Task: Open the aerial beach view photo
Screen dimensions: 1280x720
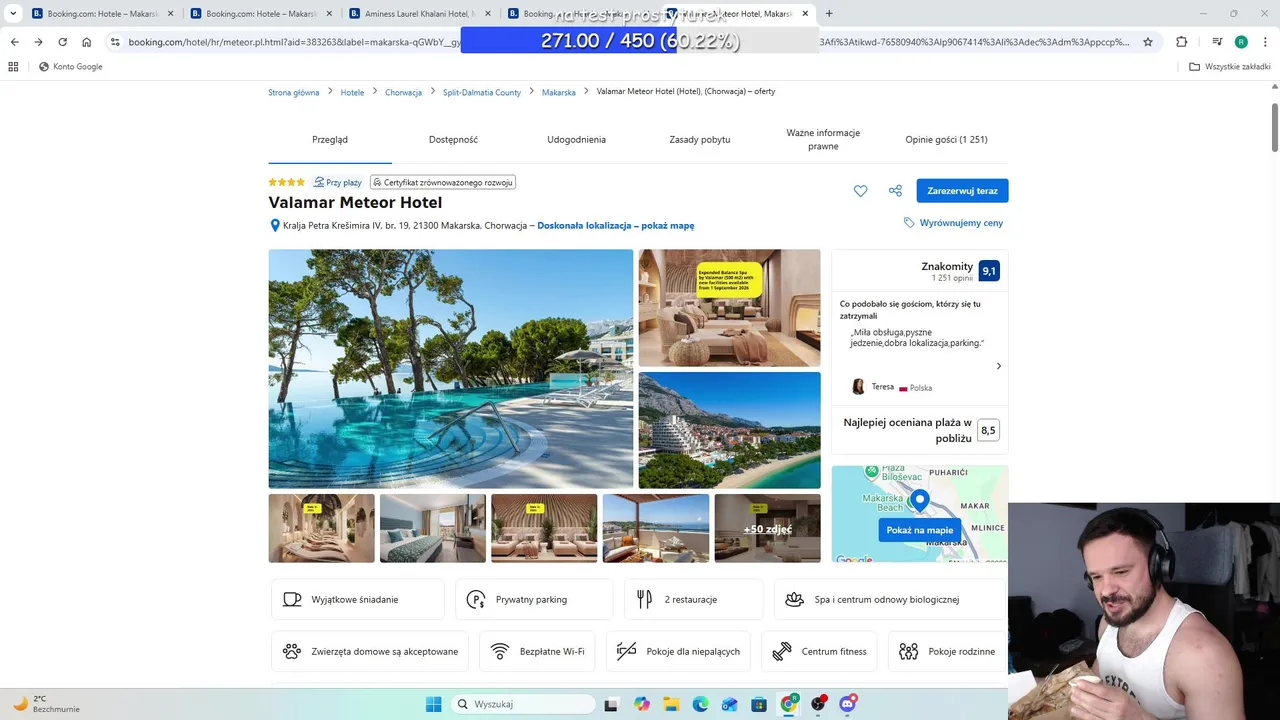Action: [x=730, y=430]
